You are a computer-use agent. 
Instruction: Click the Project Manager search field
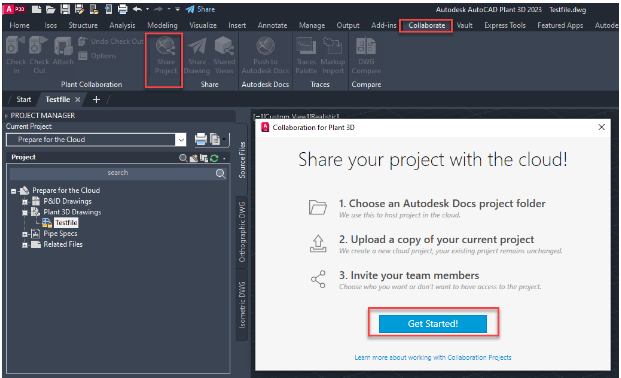point(118,173)
